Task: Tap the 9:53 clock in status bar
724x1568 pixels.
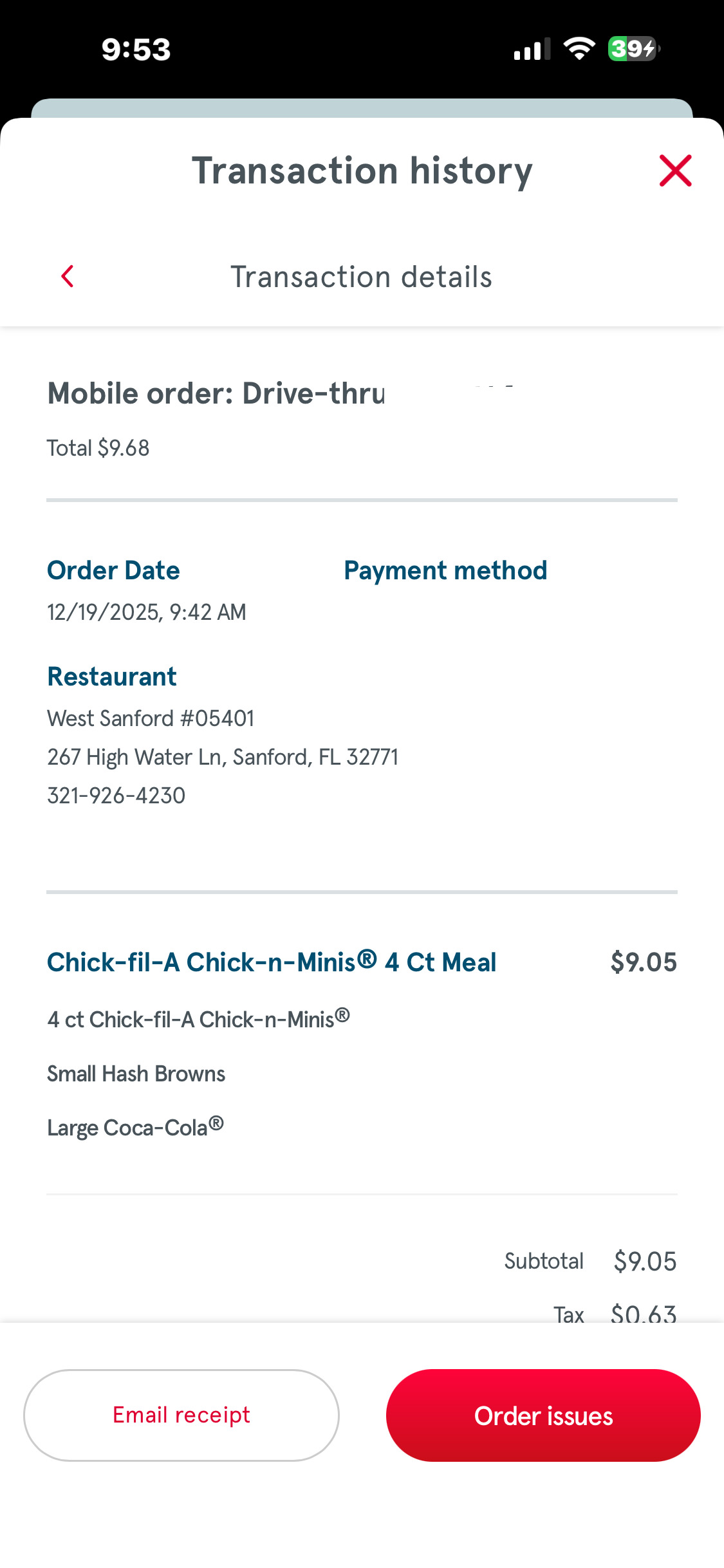Action: pyautogui.click(x=136, y=50)
